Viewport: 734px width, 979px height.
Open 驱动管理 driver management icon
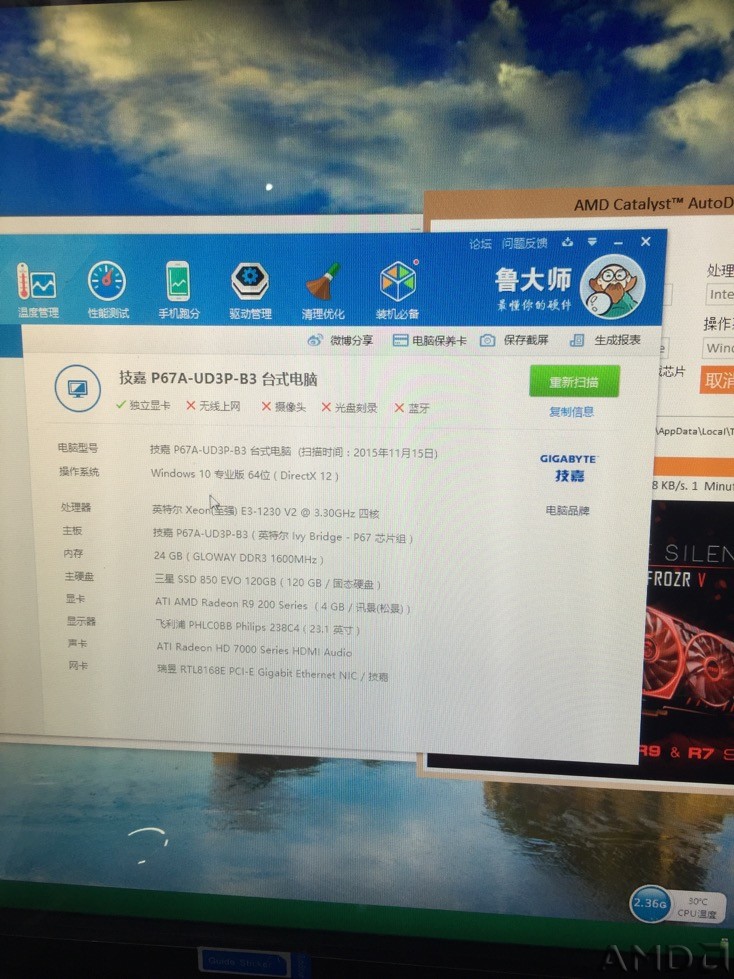click(250, 292)
